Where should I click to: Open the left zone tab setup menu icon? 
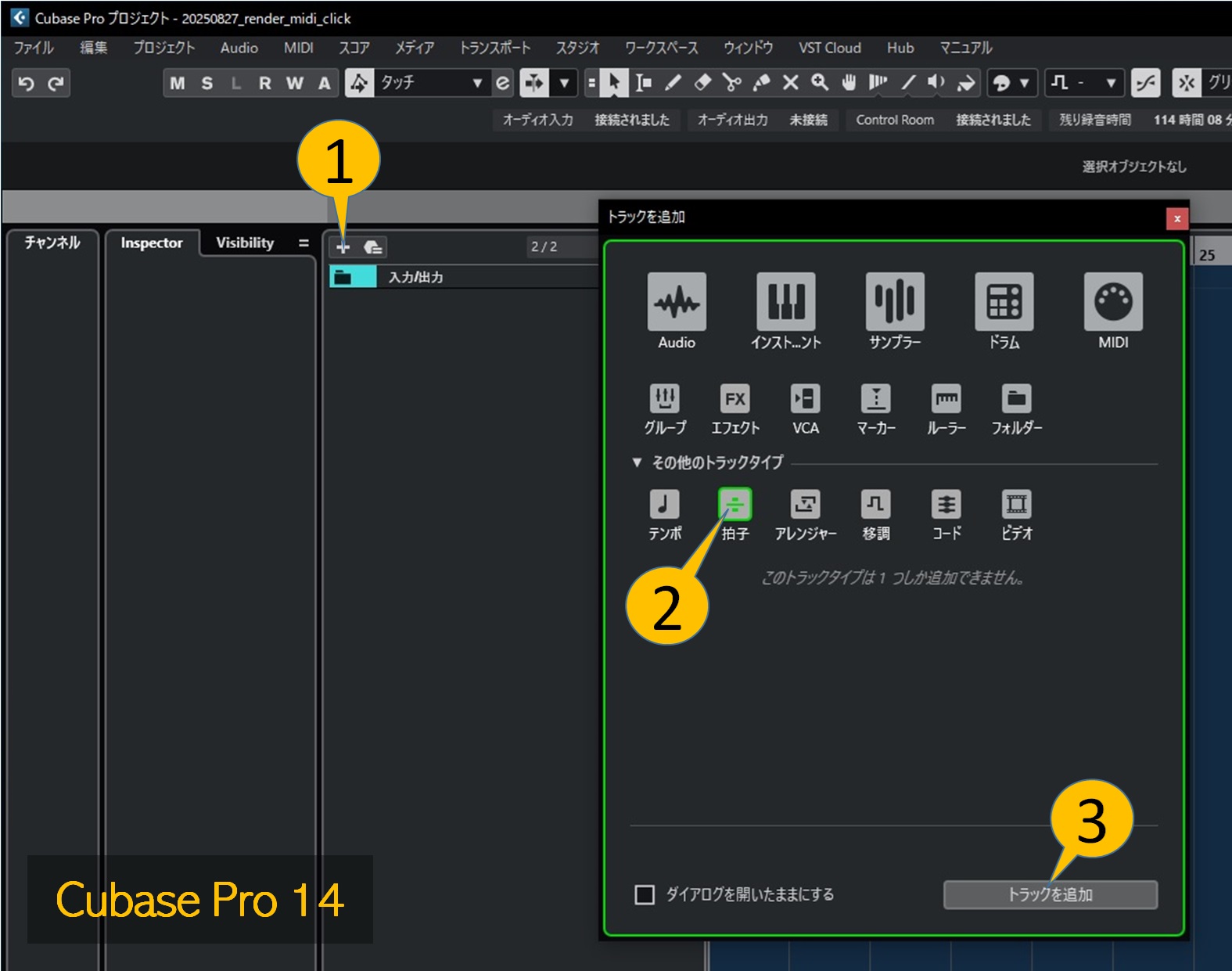tap(304, 243)
